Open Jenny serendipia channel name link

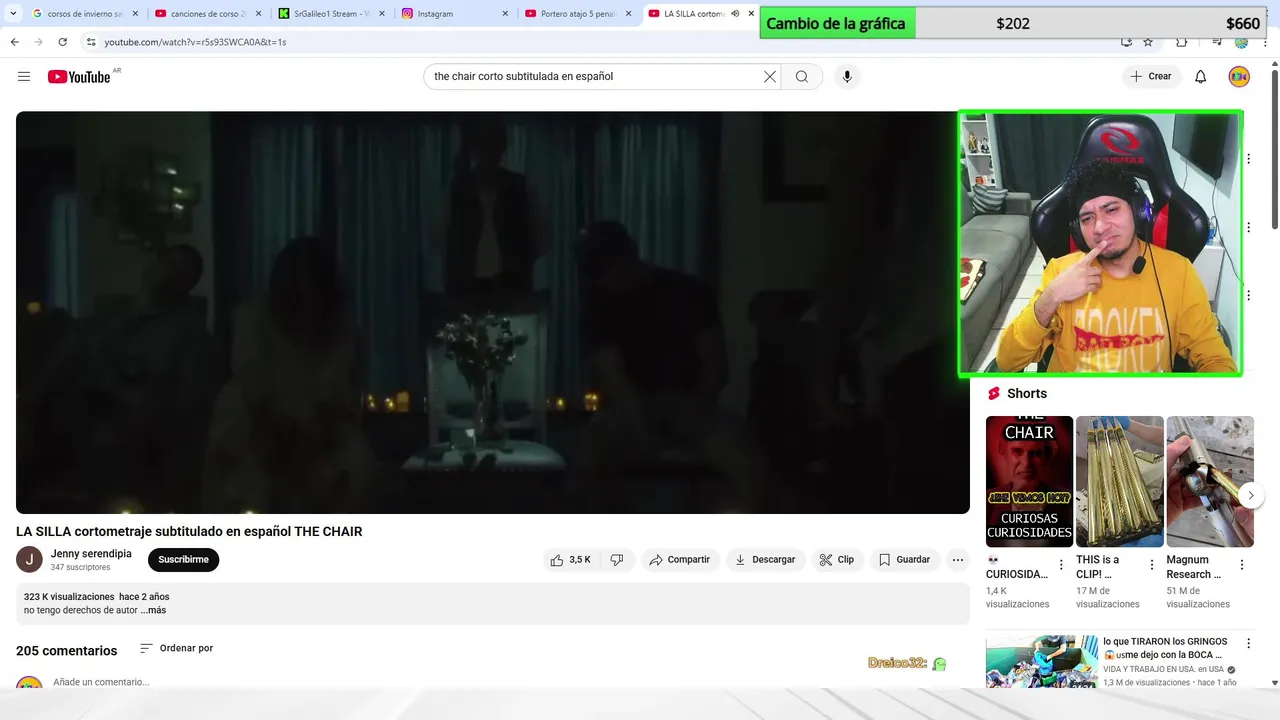[x=91, y=554]
